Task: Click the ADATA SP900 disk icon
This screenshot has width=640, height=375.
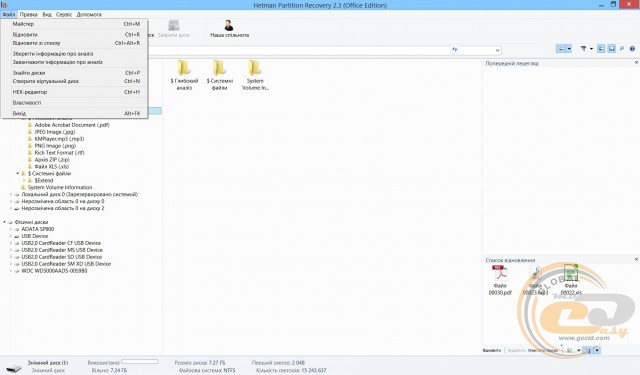Action: tap(17, 229)
